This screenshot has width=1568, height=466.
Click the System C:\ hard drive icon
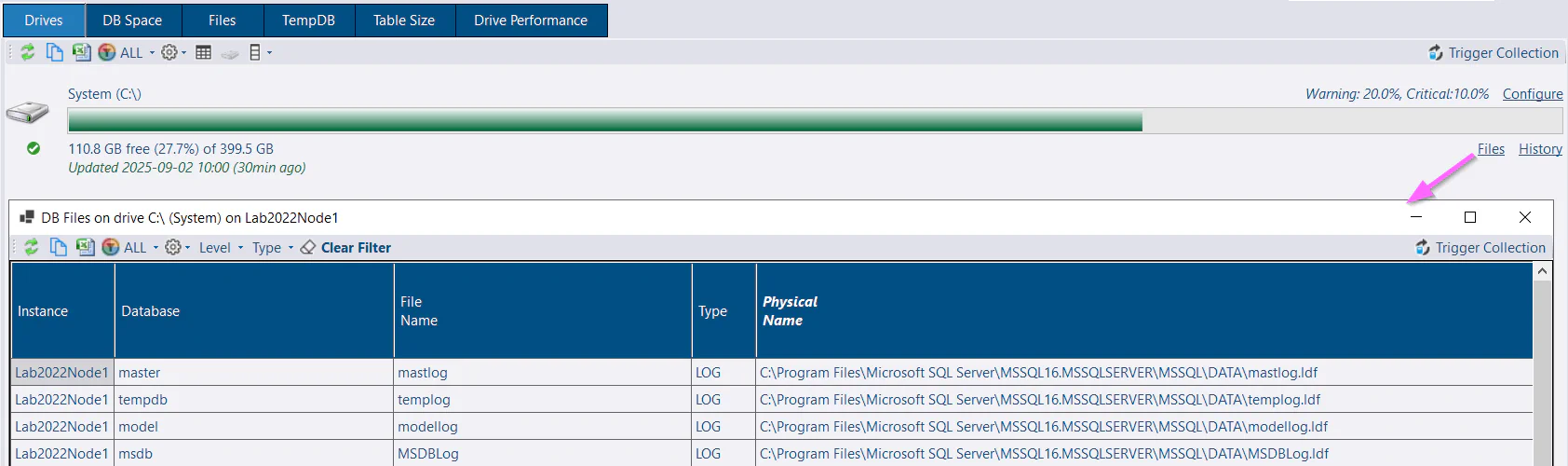tap(28, 113)
